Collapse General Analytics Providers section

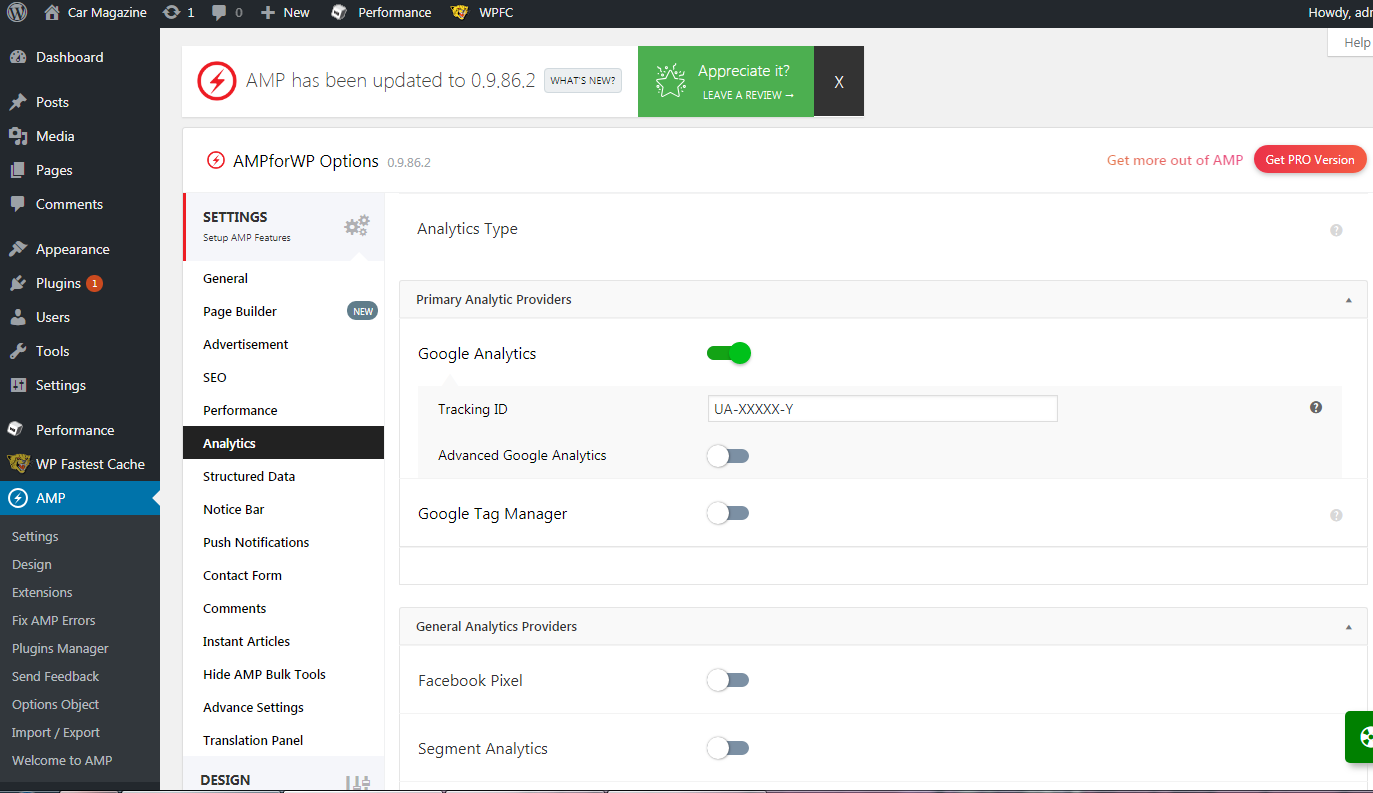(x=1348, y=627)
